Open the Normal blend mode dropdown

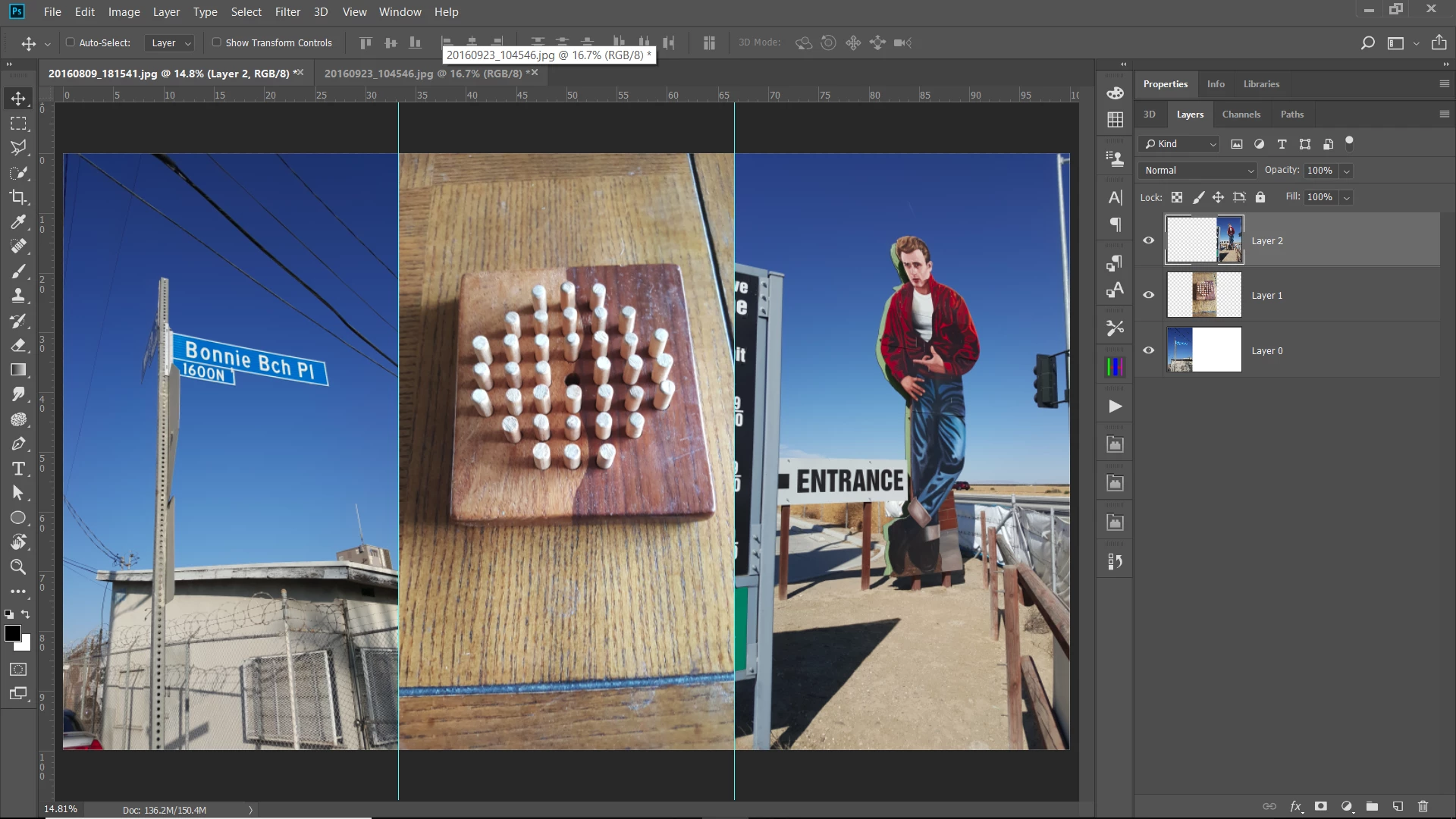pyautogui.click(x=1197, y=171)
